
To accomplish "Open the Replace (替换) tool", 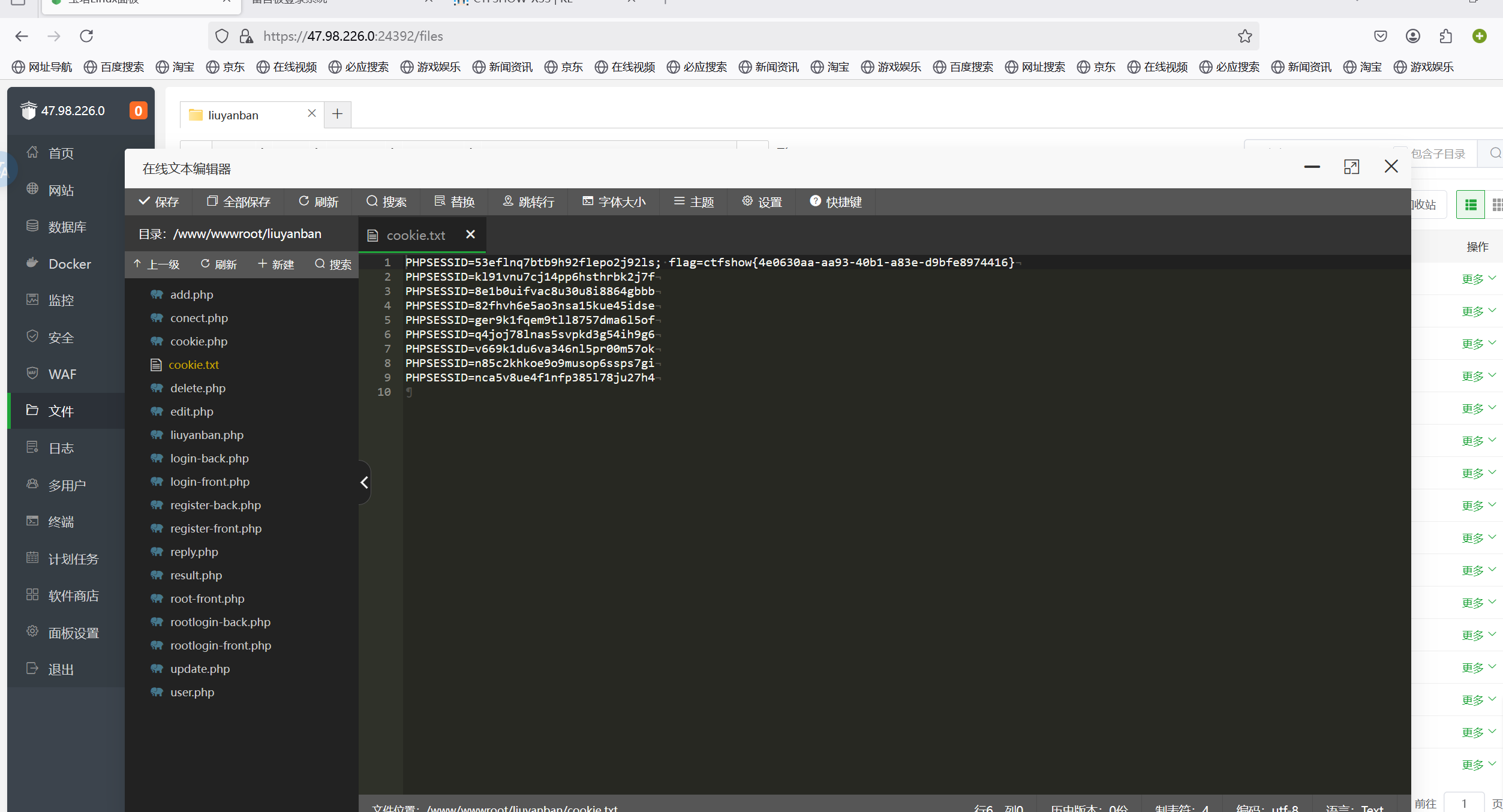I will (454, 202).
